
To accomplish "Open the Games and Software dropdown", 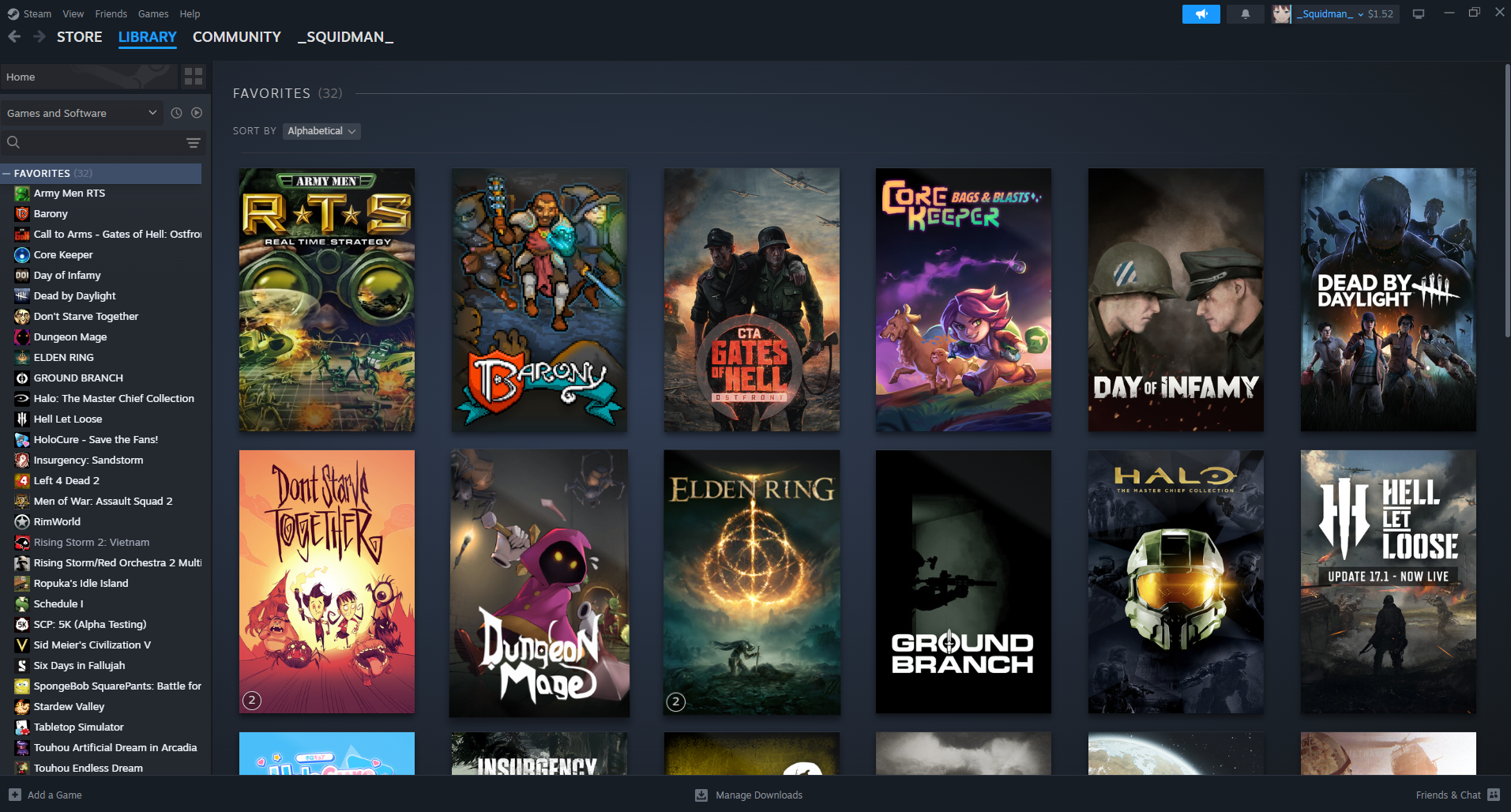I will pyautogui.click(x=82, y=113).
